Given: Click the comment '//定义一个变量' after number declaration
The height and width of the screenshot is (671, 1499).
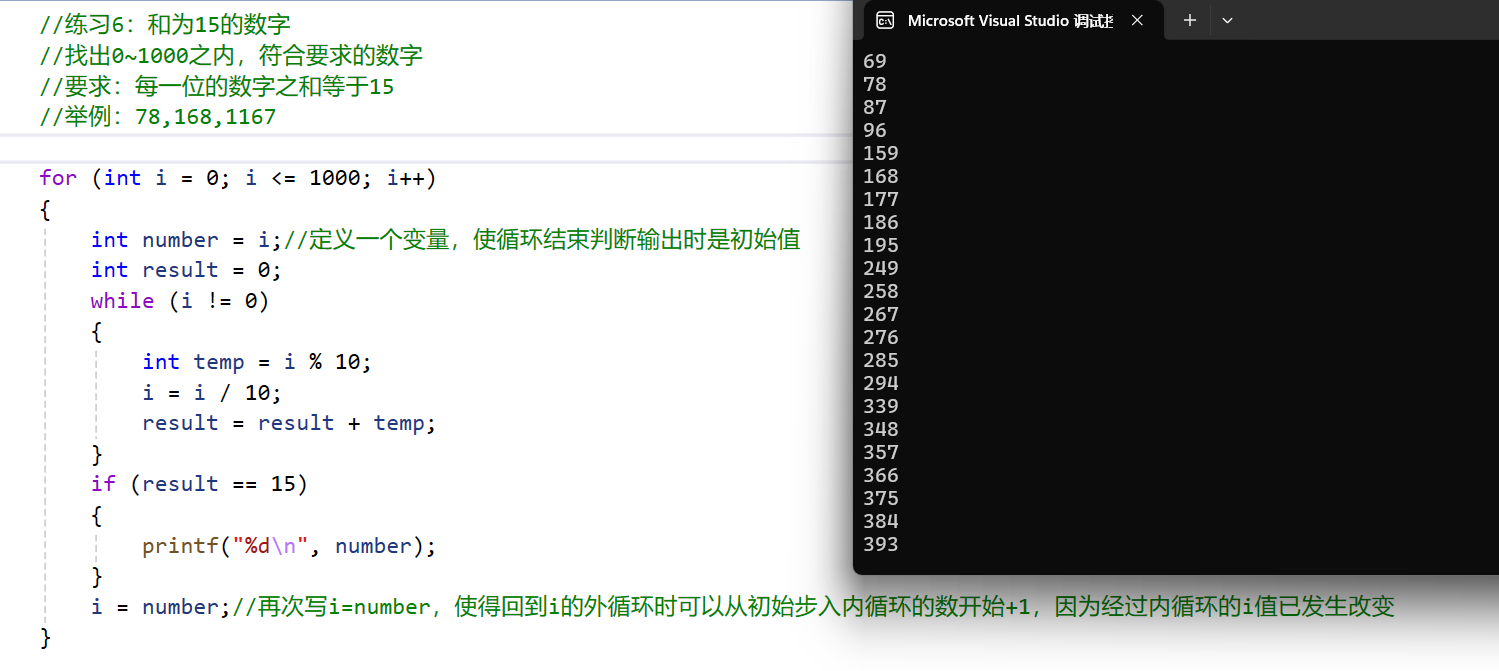Looking at the screenshot, I should tap(367, 240).
